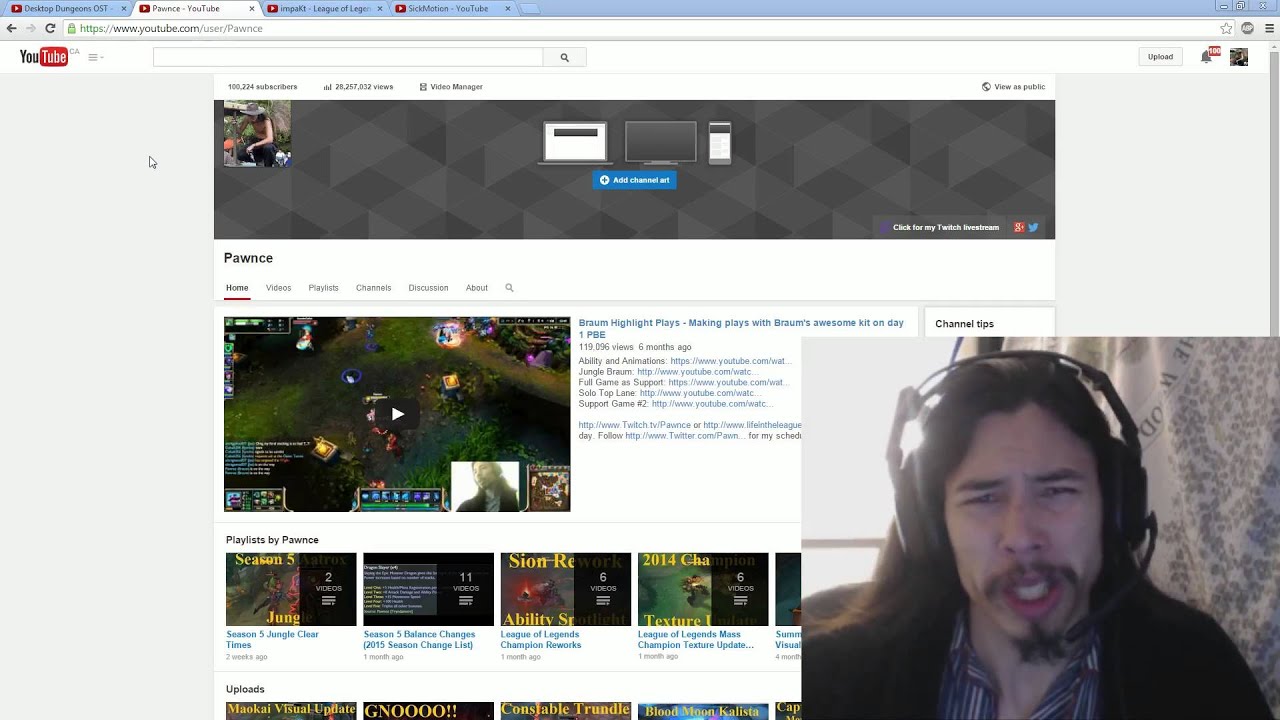Select the Channels tab
This screenshot has width=1280, height=720.
pyautogui.click(x=373, y=288)
